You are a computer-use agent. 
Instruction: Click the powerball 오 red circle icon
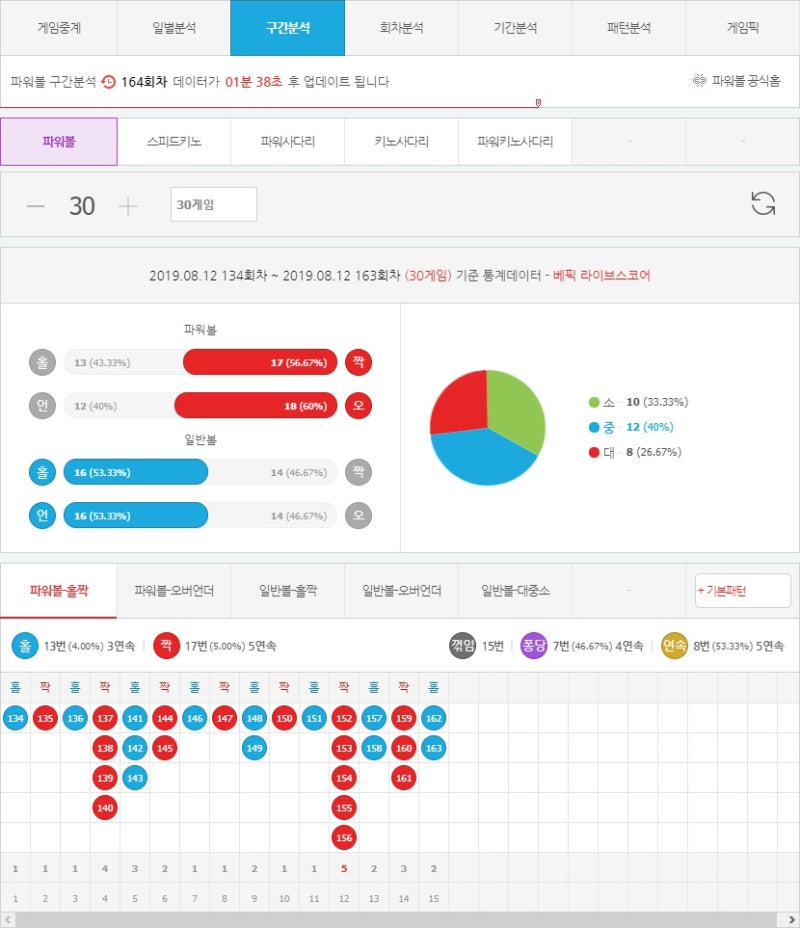[x=359, y=405]
